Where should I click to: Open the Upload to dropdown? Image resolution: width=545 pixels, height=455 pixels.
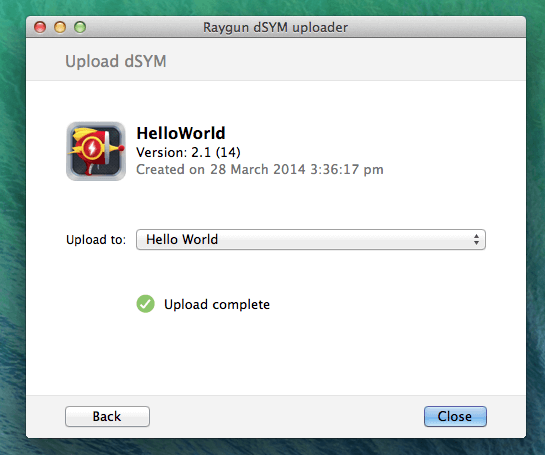(311, 239)
